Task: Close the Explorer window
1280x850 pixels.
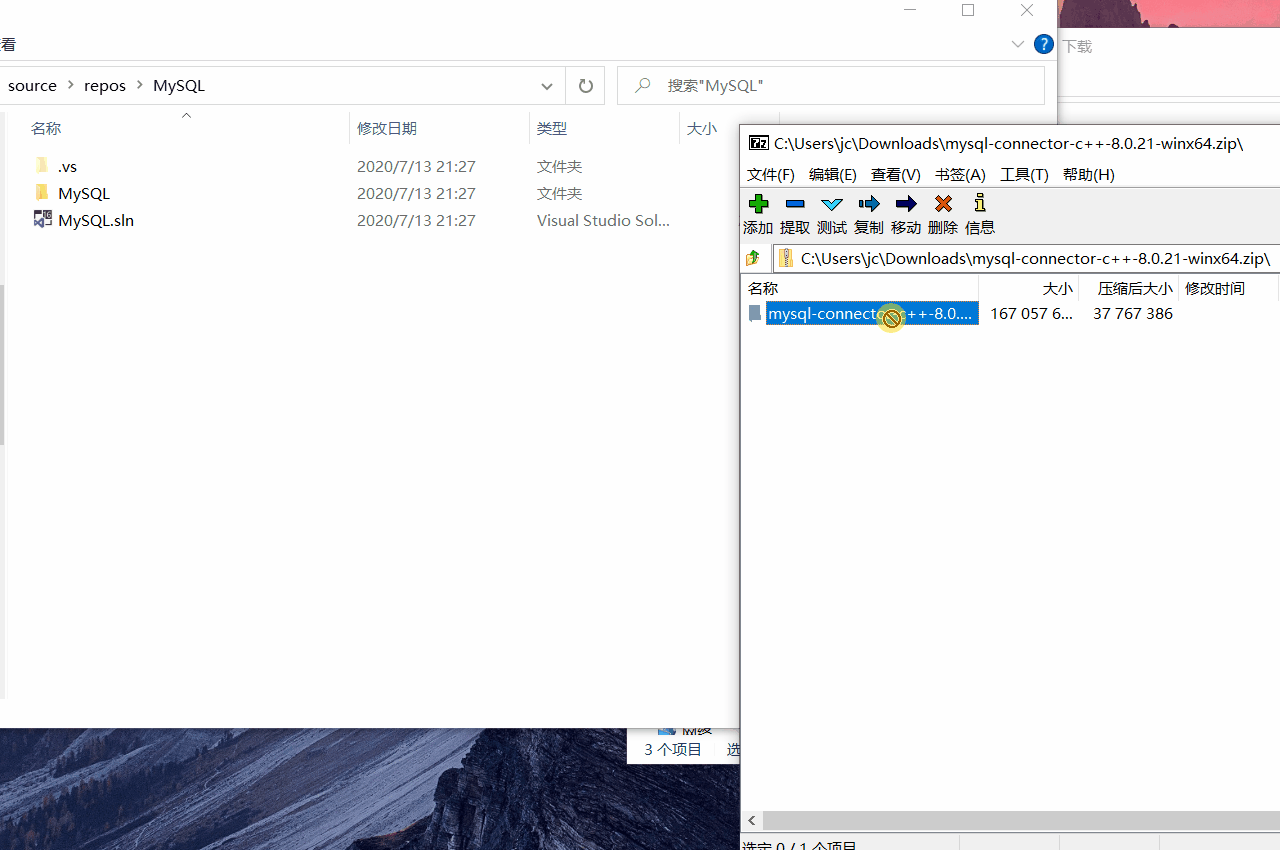Action: point(1027,10)
